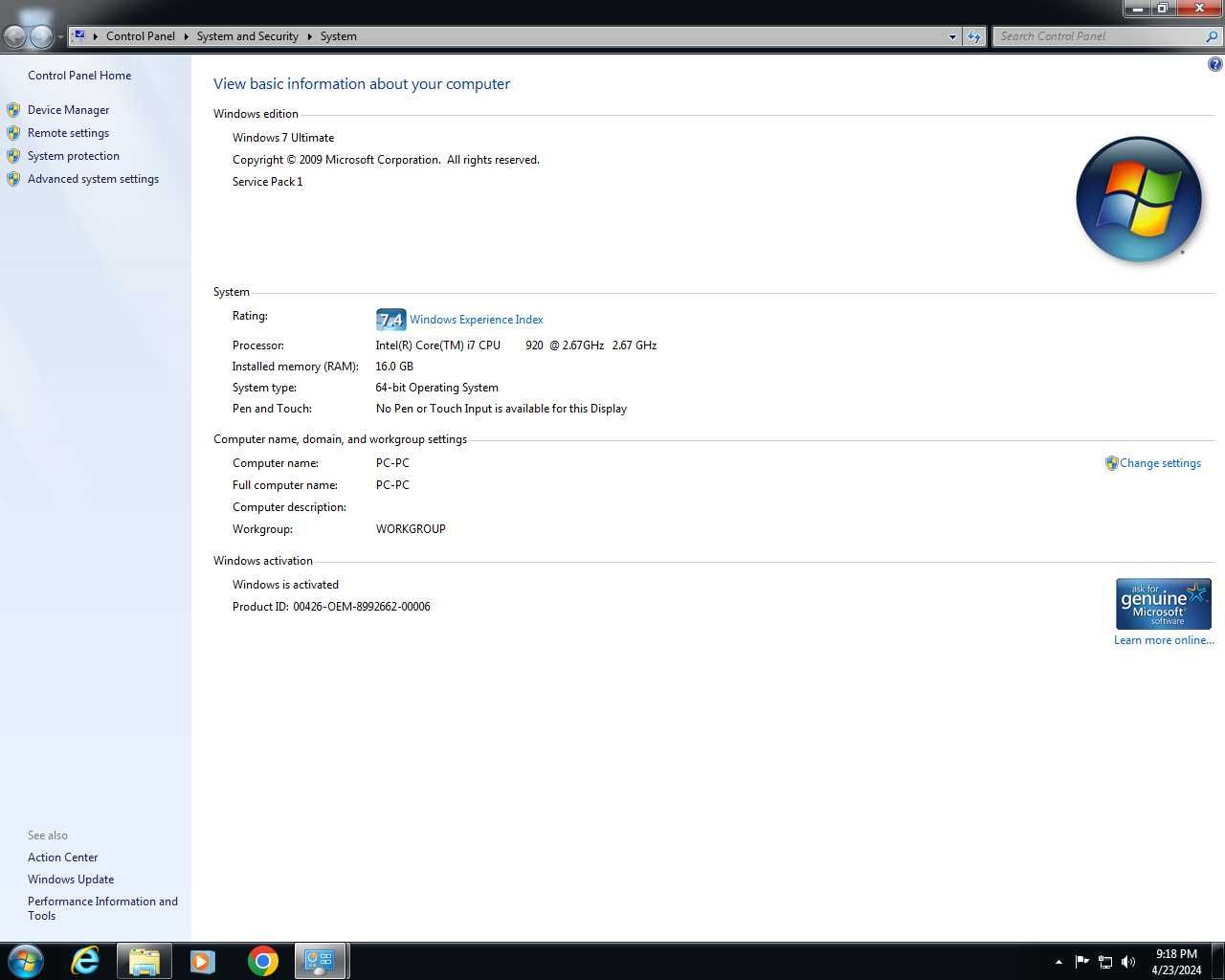
Task: Click the address bar refresh button
Action: point(973,36)
